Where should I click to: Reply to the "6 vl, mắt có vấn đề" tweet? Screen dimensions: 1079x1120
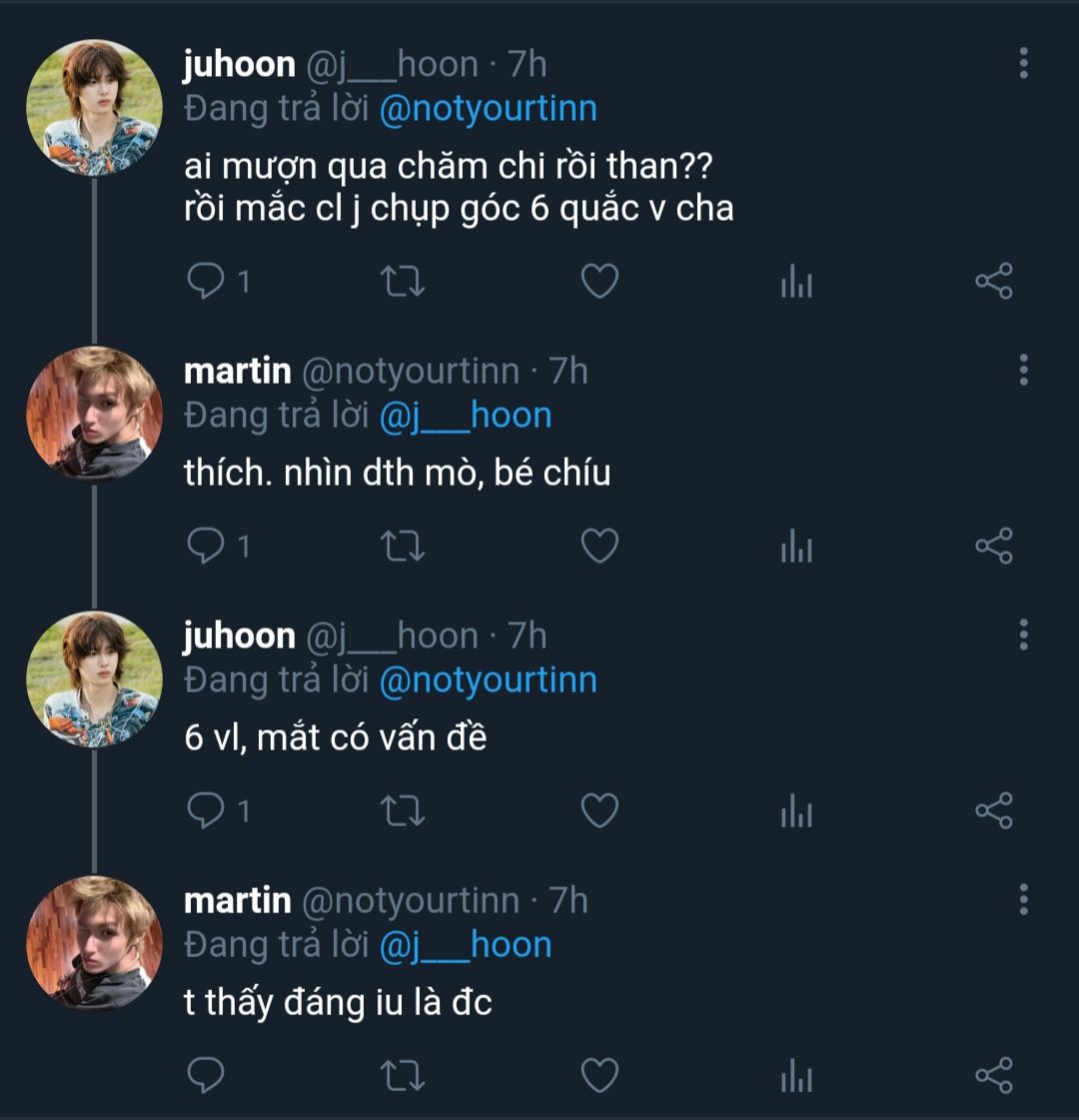click(206, 810)
